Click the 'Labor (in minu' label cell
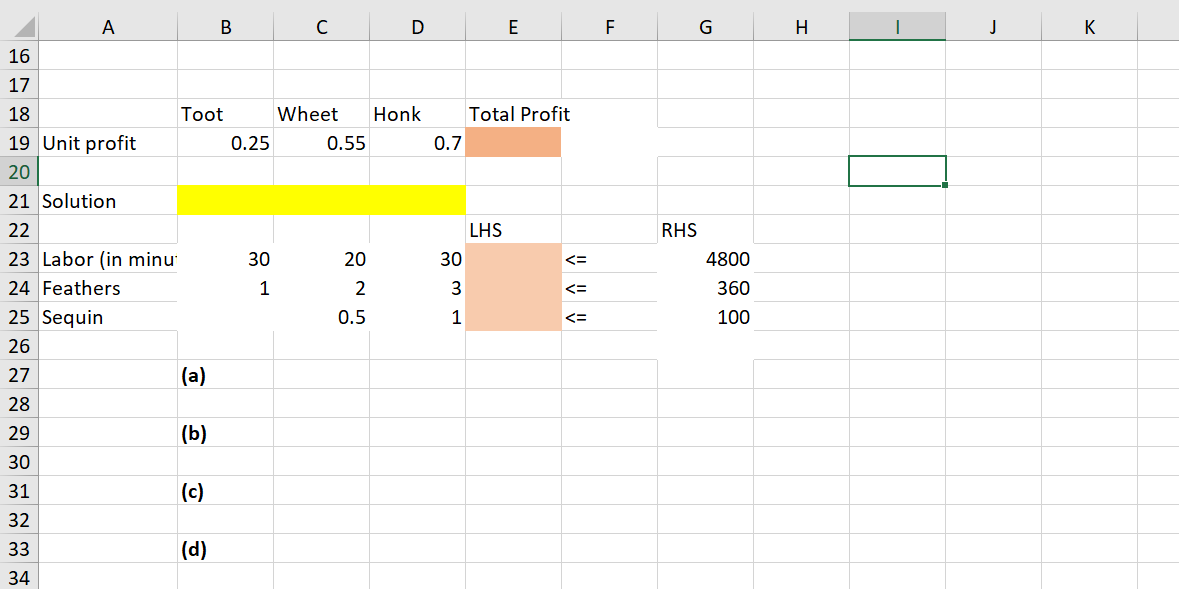This screenshot has width=1179, height=589. click(108, 259)
